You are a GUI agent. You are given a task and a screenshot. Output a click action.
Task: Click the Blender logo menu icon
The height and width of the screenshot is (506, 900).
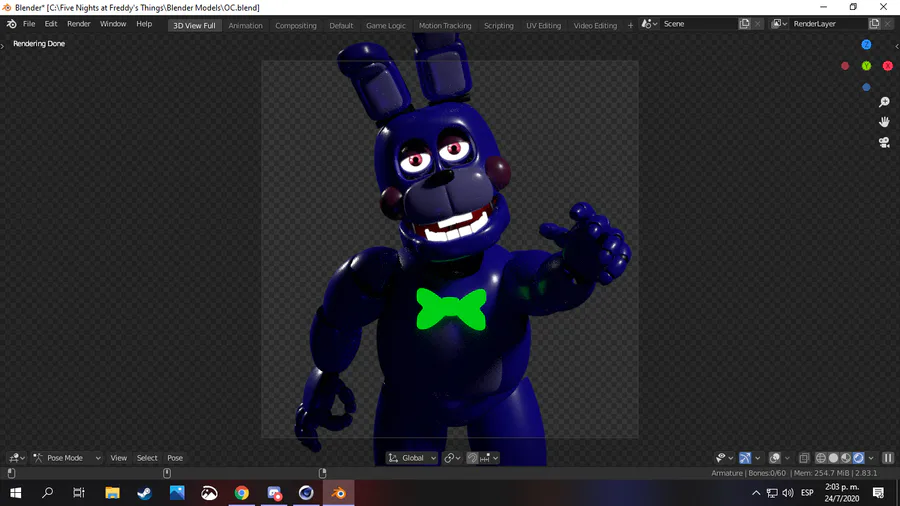pyautogui.click(x=11, y=24)
